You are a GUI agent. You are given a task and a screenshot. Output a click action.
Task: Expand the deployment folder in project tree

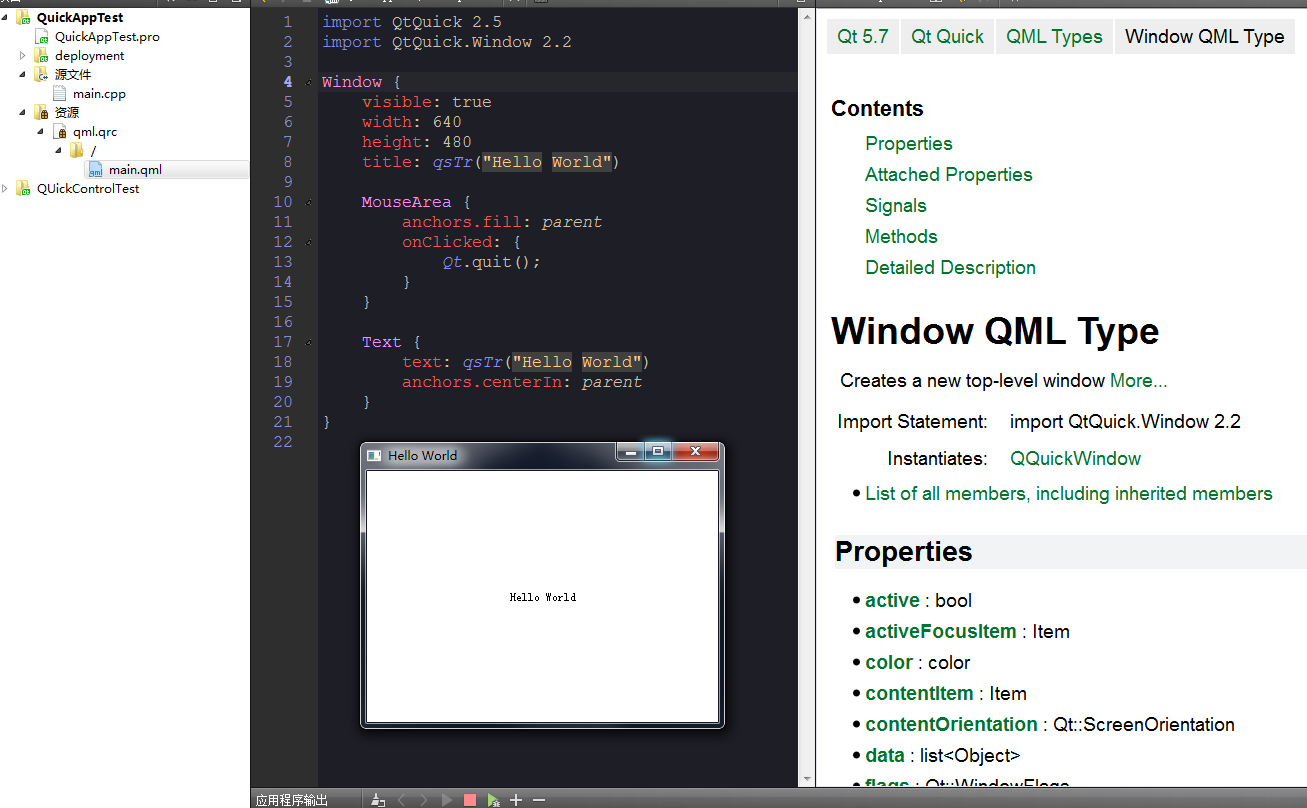pos(23,56)
